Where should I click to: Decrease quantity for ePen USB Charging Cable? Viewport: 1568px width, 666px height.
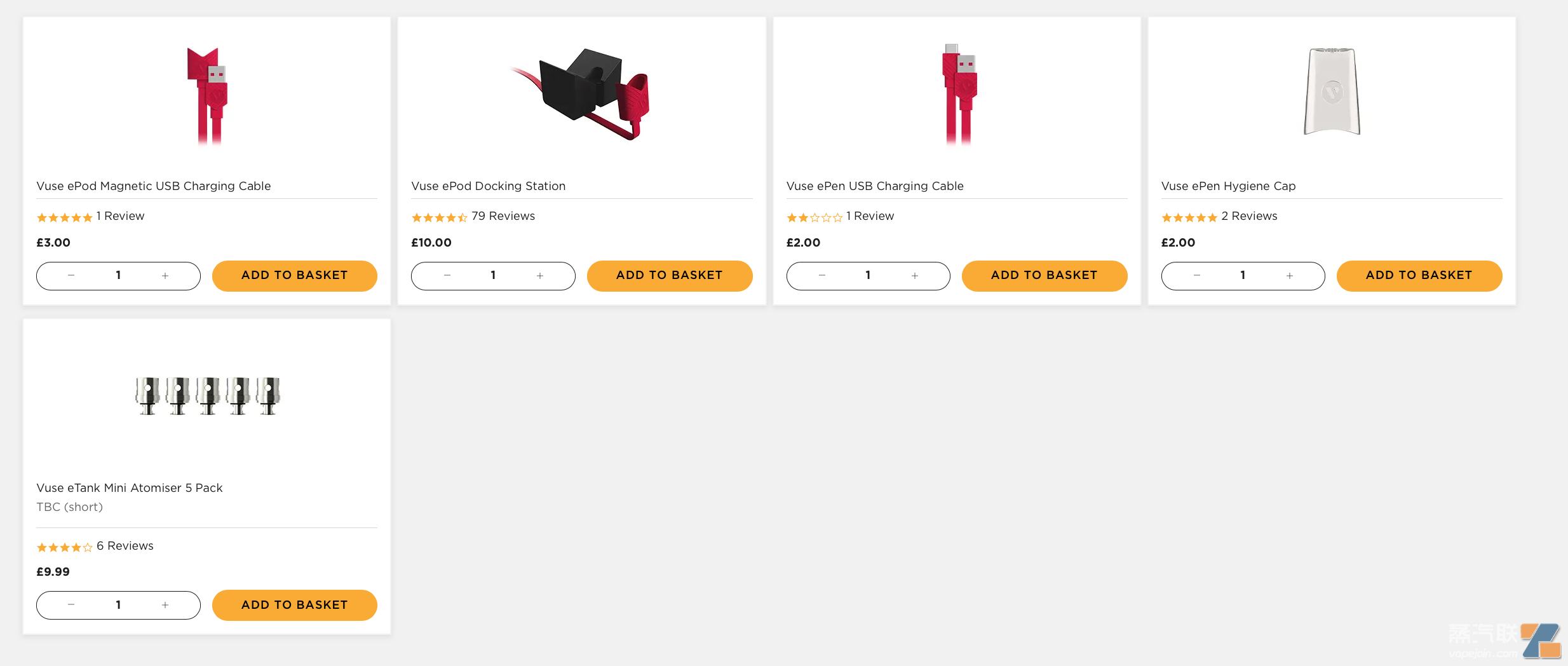(821, 276)
